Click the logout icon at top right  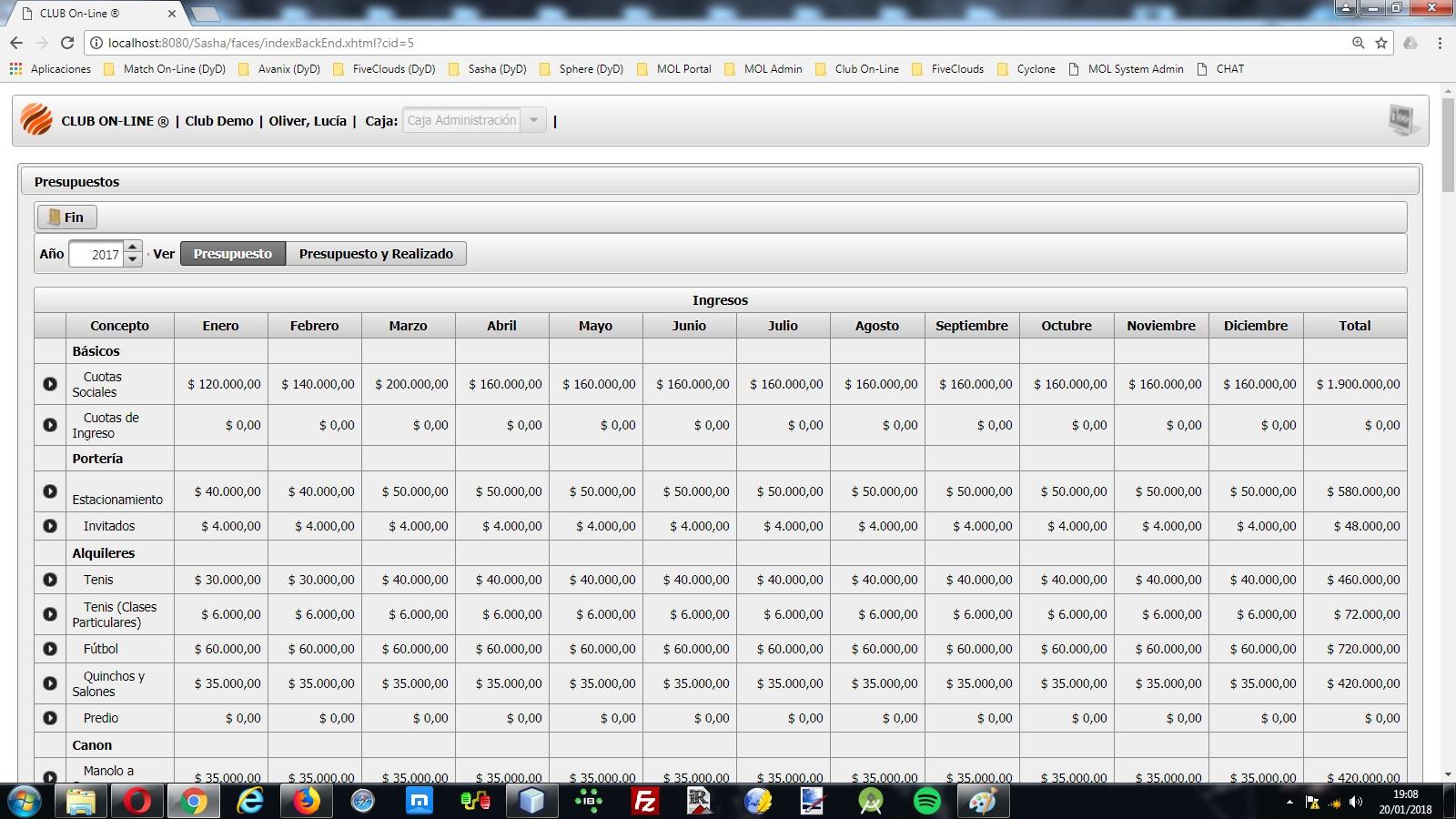(1402, 120)
